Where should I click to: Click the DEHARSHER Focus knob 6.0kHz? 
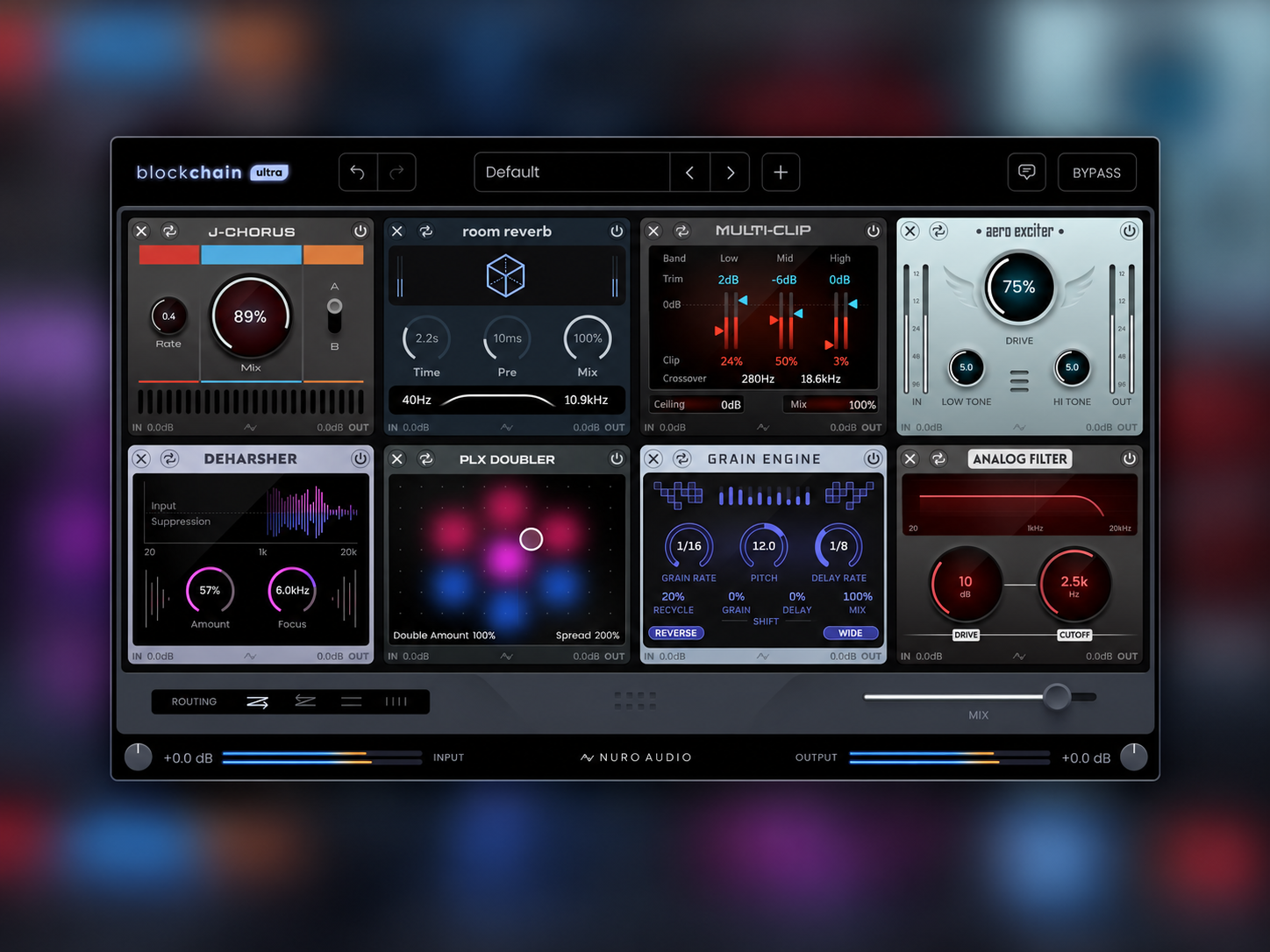[292, 591]
